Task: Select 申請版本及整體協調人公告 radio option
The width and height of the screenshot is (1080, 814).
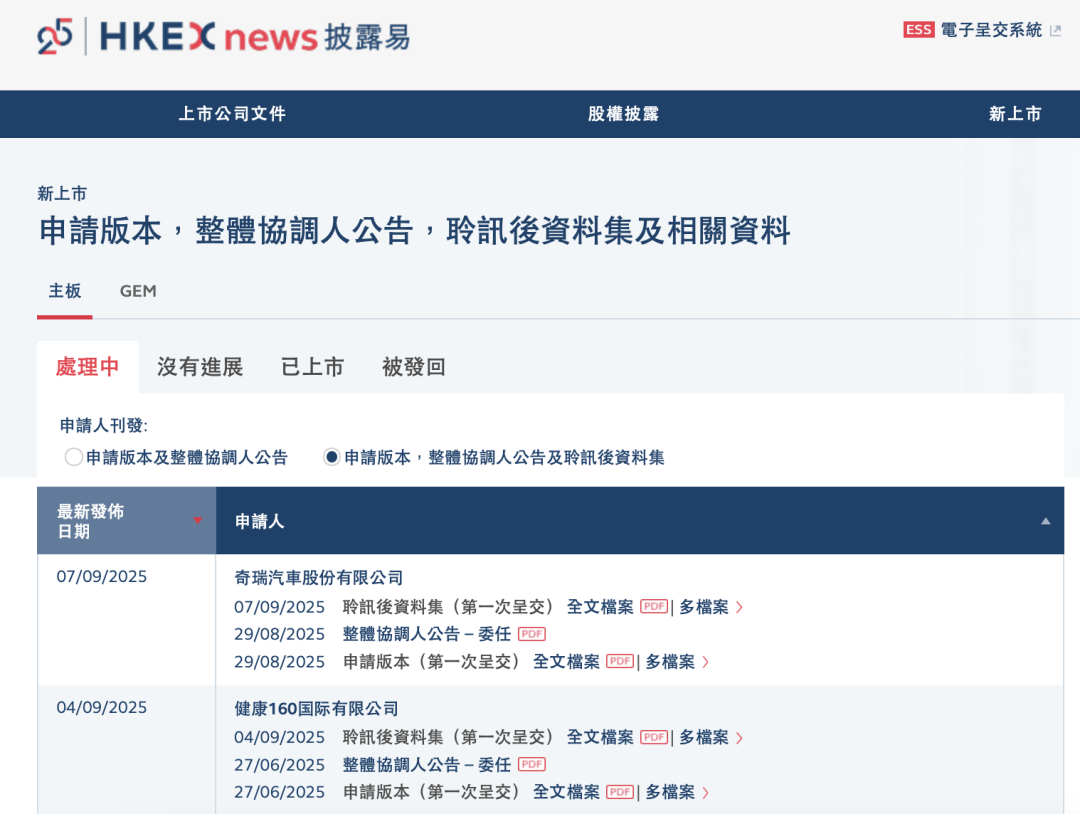Action: point(74,457)
